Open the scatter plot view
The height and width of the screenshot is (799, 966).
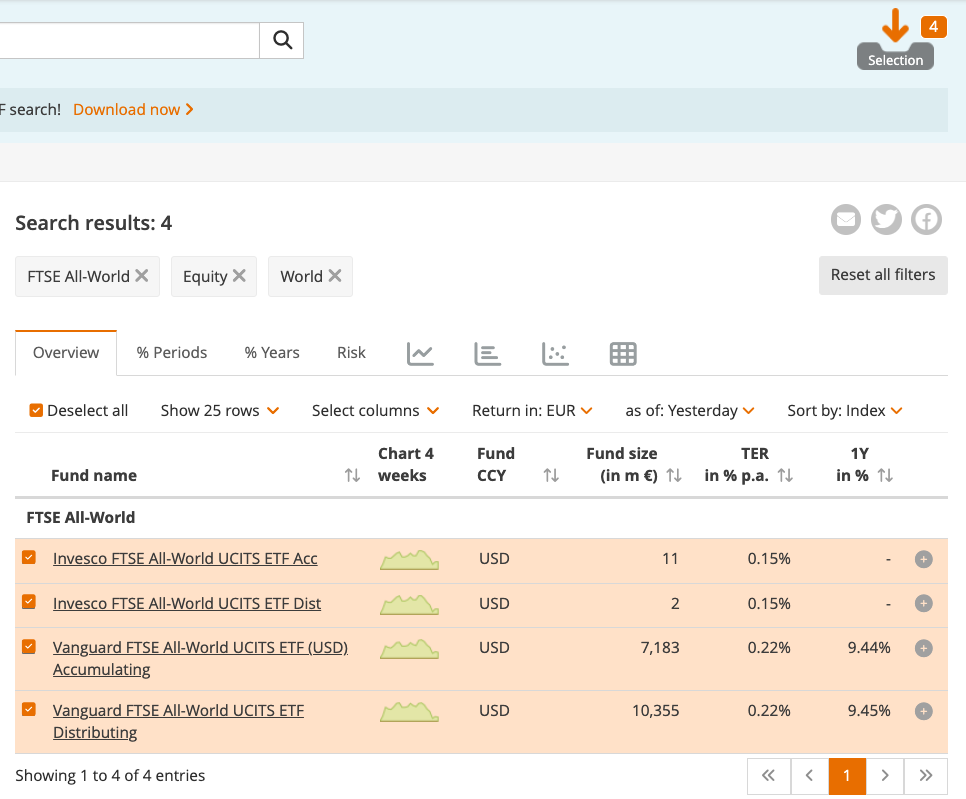coord(555,353)
